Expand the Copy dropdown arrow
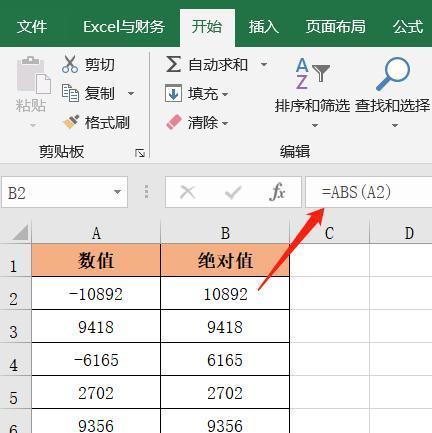The height and width of the screenshot is (433, 432). pyautogui.click(x=131, y=93)
